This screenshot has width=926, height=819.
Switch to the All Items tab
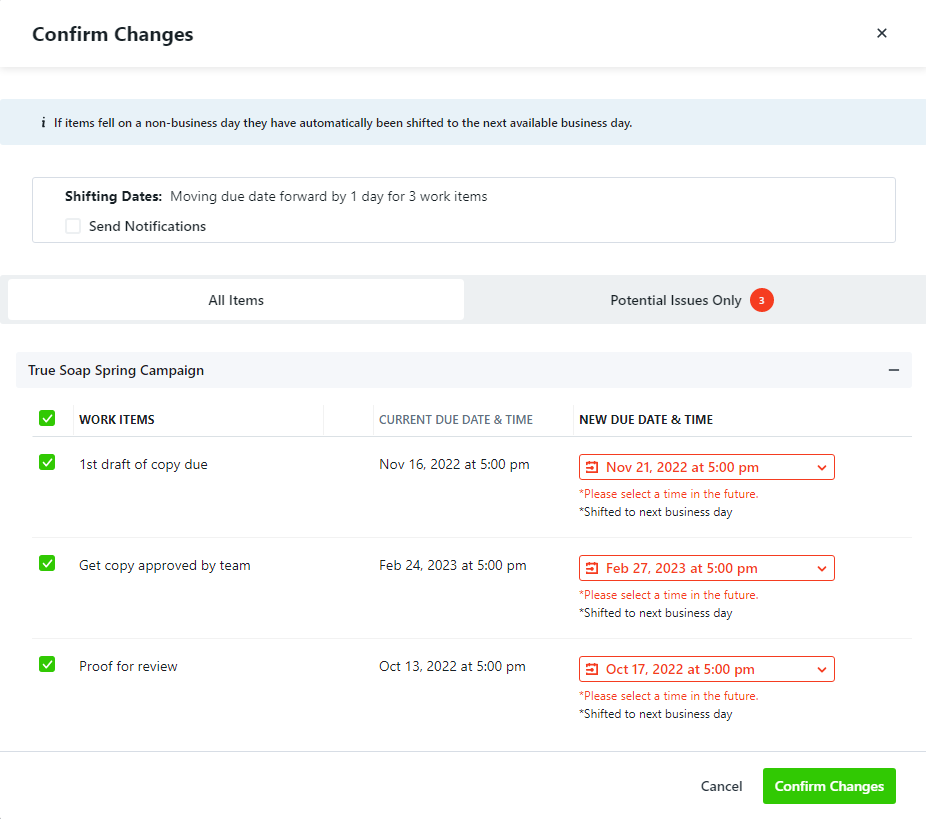pos(236,300)
